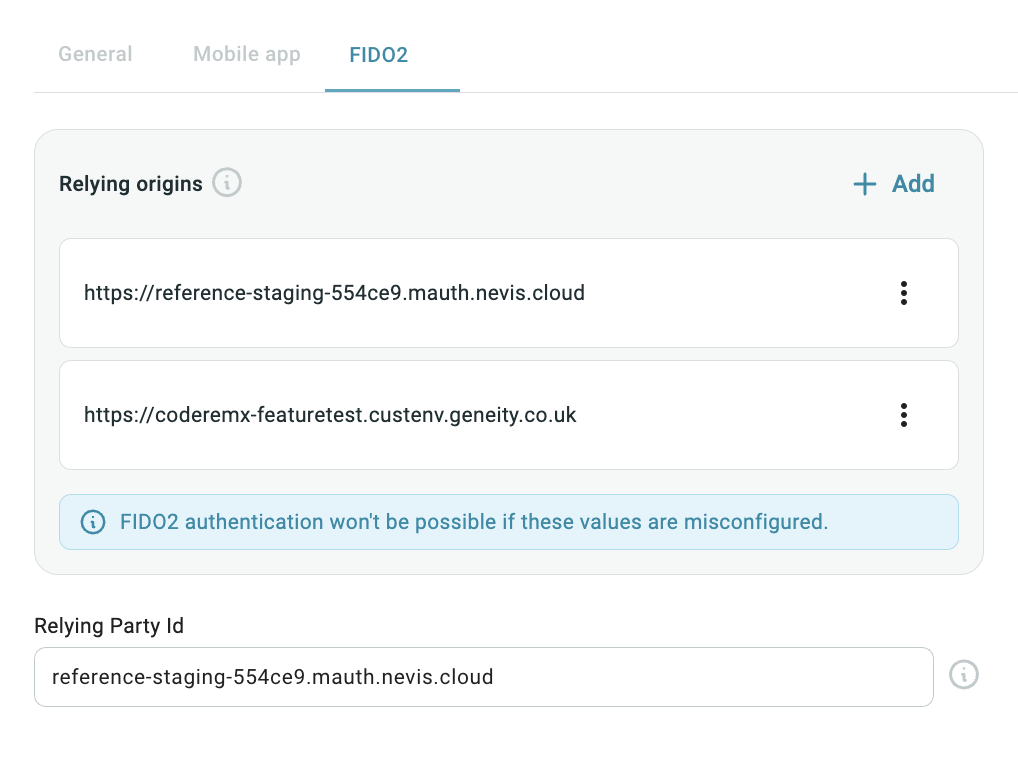1018x762 pixels.
Task: Click info icon beside Relying origins heading
Action: click(x=227, y=183)
